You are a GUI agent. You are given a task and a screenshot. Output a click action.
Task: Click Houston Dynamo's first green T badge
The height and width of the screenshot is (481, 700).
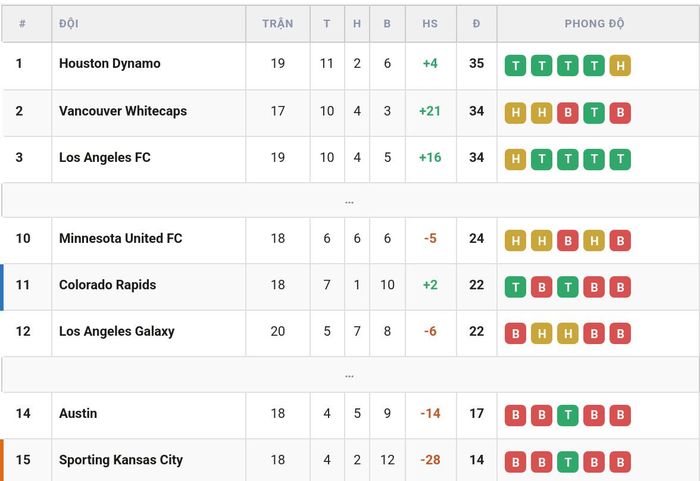point(515,66)
